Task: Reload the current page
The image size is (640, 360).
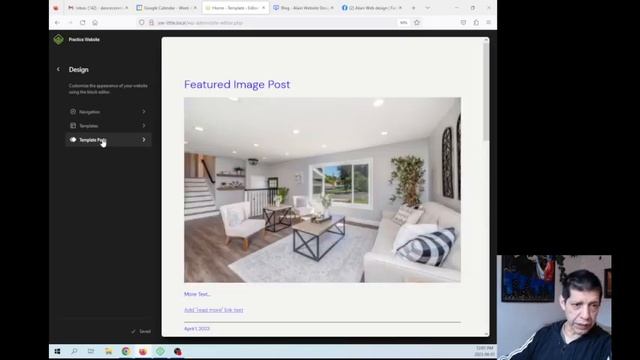Action: [x=82, y=22]
